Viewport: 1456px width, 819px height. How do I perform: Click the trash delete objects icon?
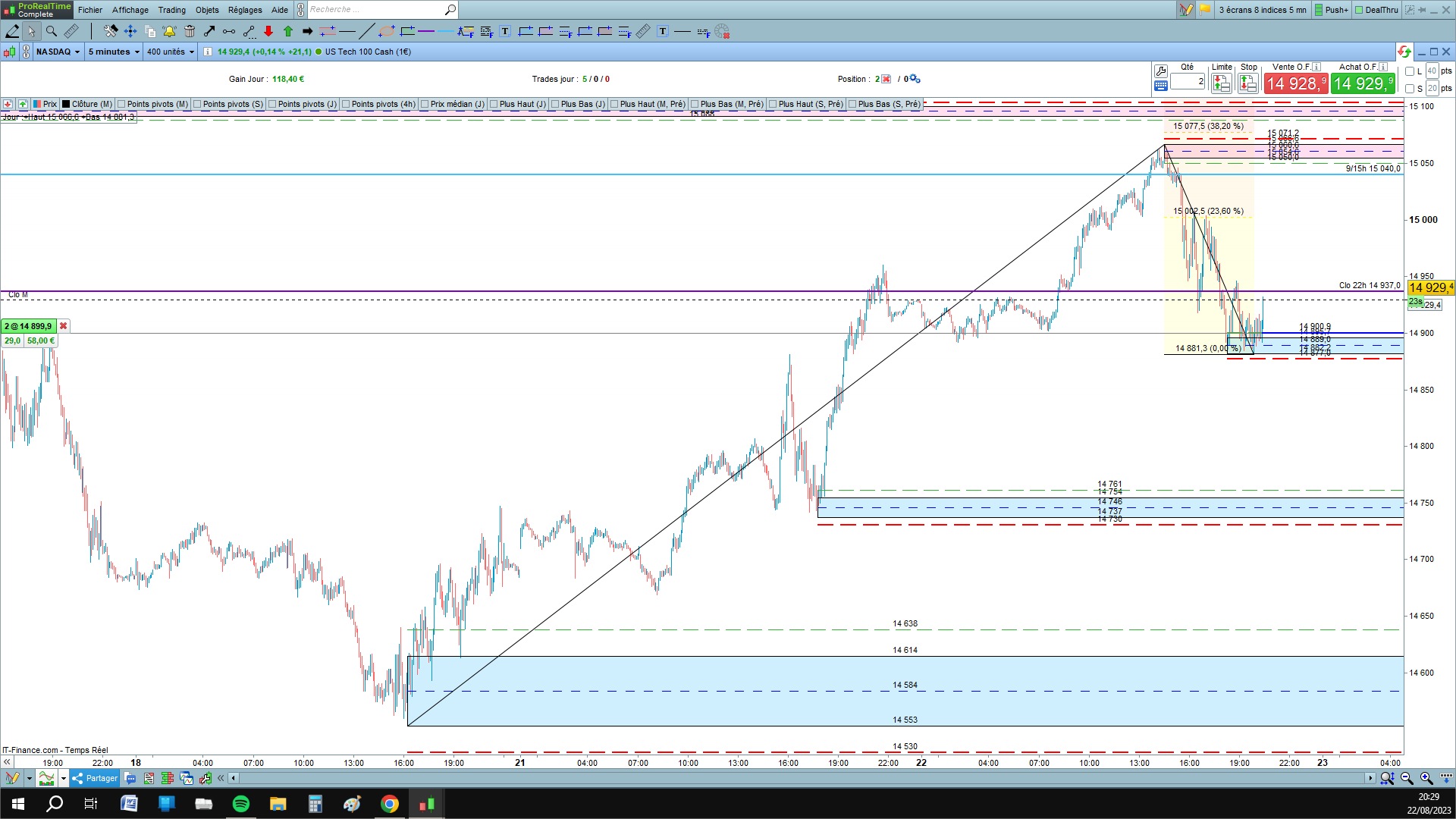coord(190,31)
